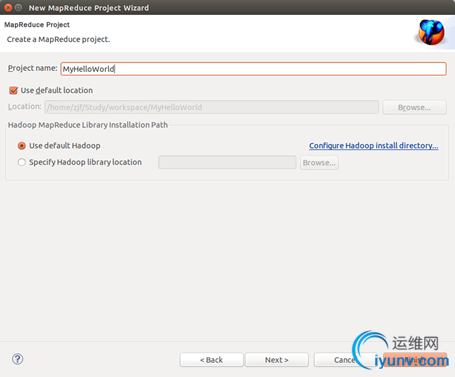Screen dimensions: 455x377
Task: Cancel the wizard
Action: 345,360
